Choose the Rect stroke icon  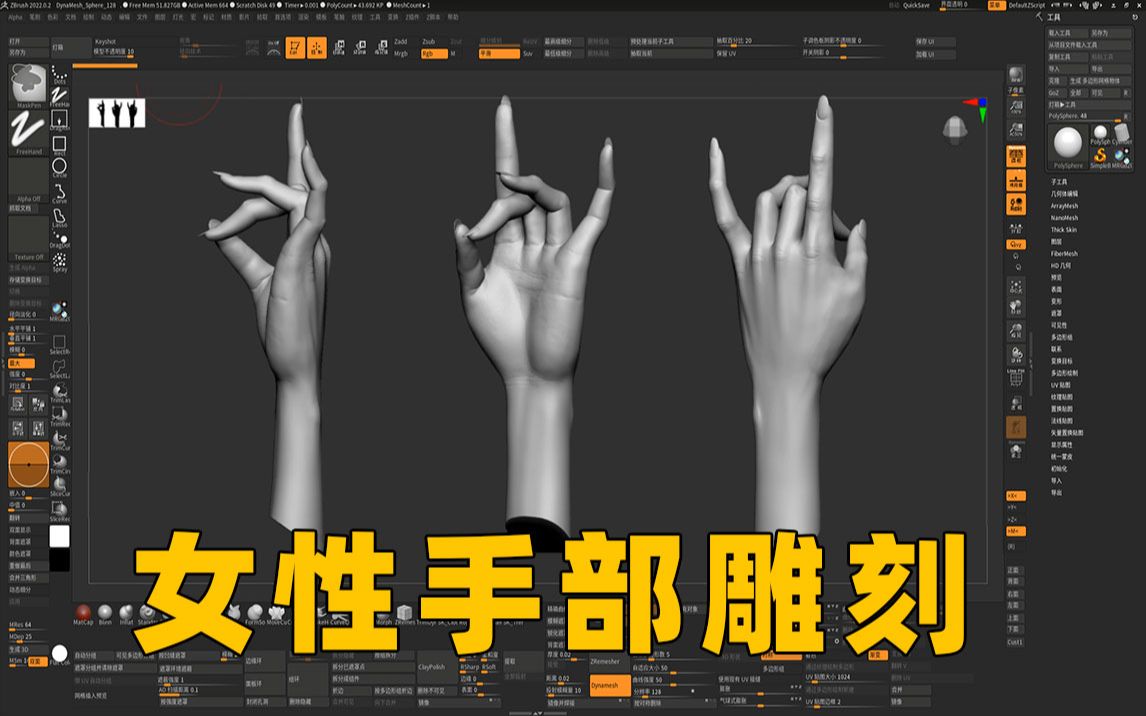coord(59,145)
